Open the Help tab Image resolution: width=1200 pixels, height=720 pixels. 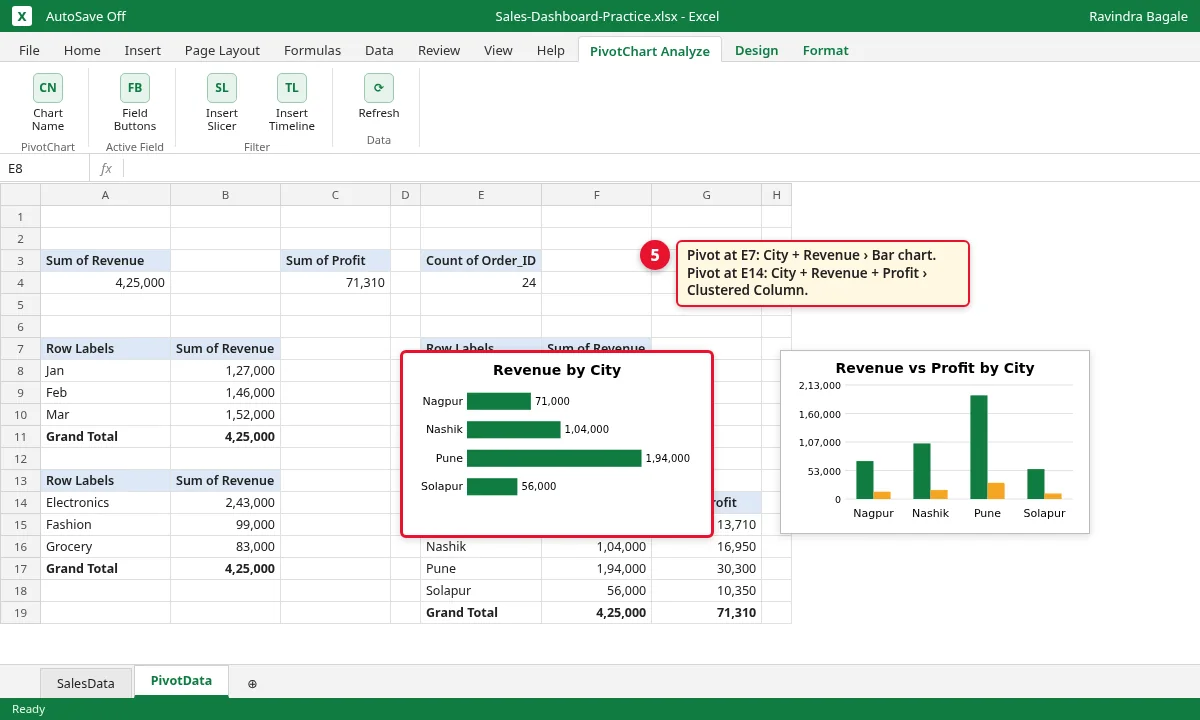tap(551, 50)
